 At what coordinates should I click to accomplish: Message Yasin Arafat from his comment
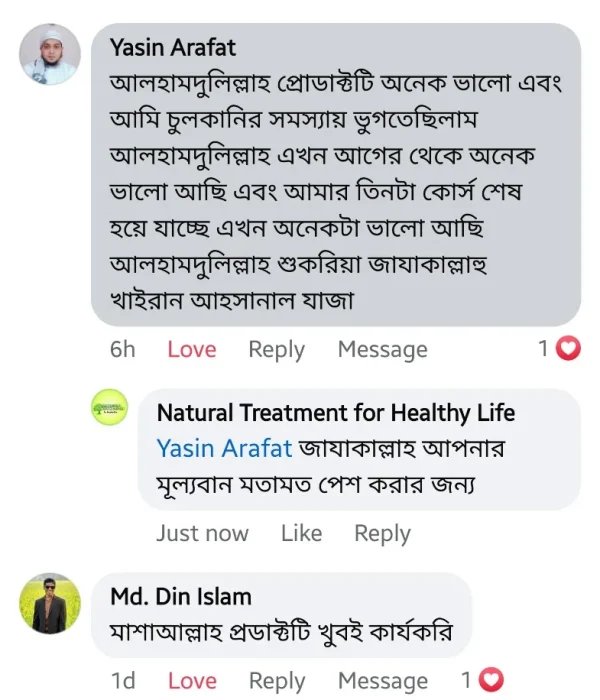(382, 349)
